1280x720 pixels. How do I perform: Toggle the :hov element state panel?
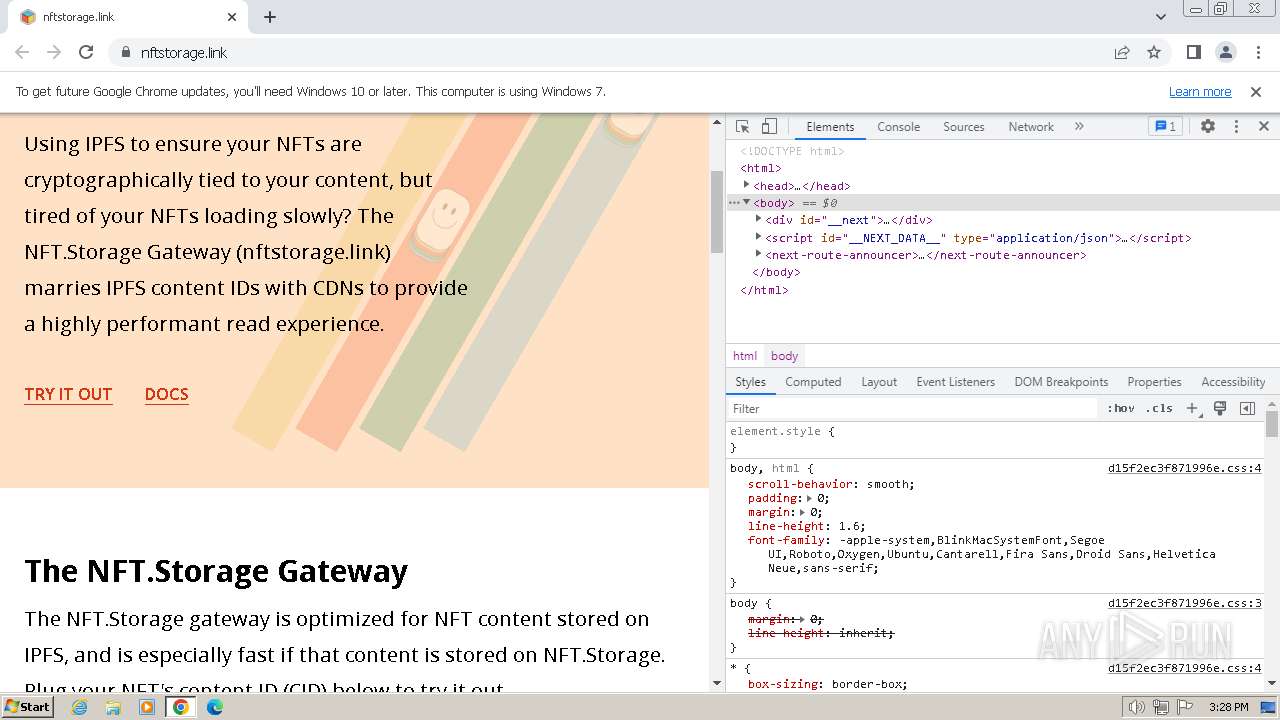click(1121, 408)
